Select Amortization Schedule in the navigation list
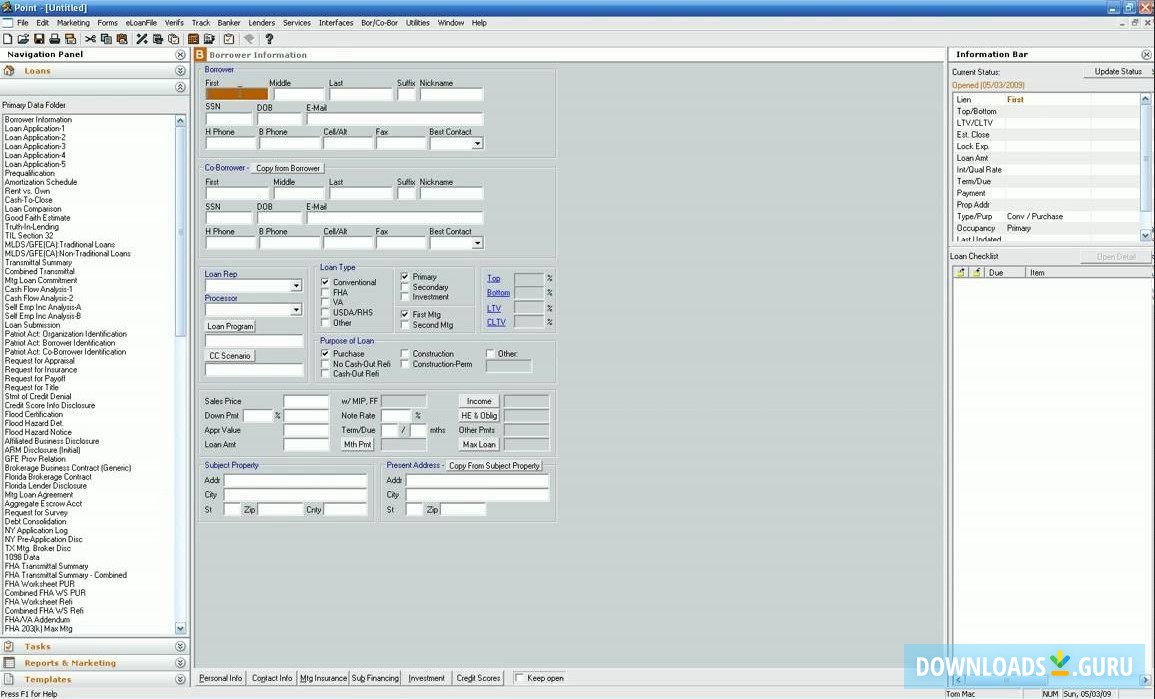This screenshot has width=1155, height=699. coord(41,182)
